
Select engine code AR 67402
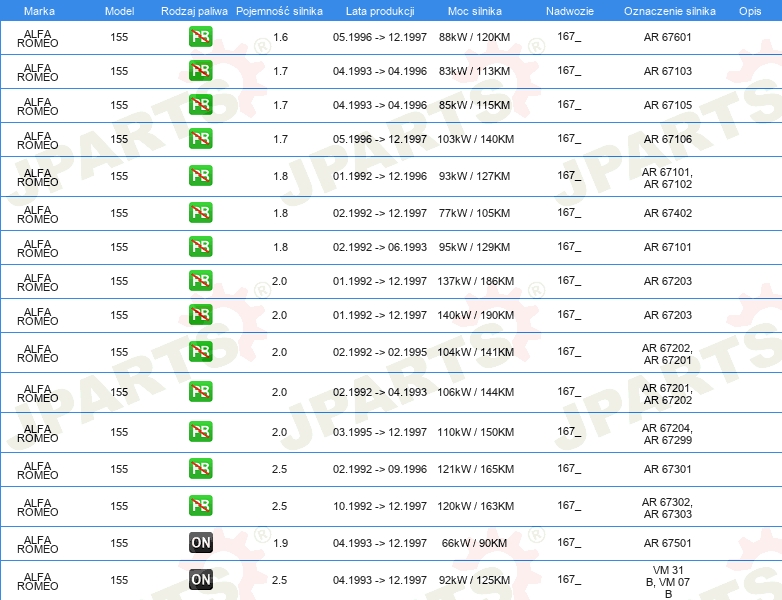tap(667, 213)
